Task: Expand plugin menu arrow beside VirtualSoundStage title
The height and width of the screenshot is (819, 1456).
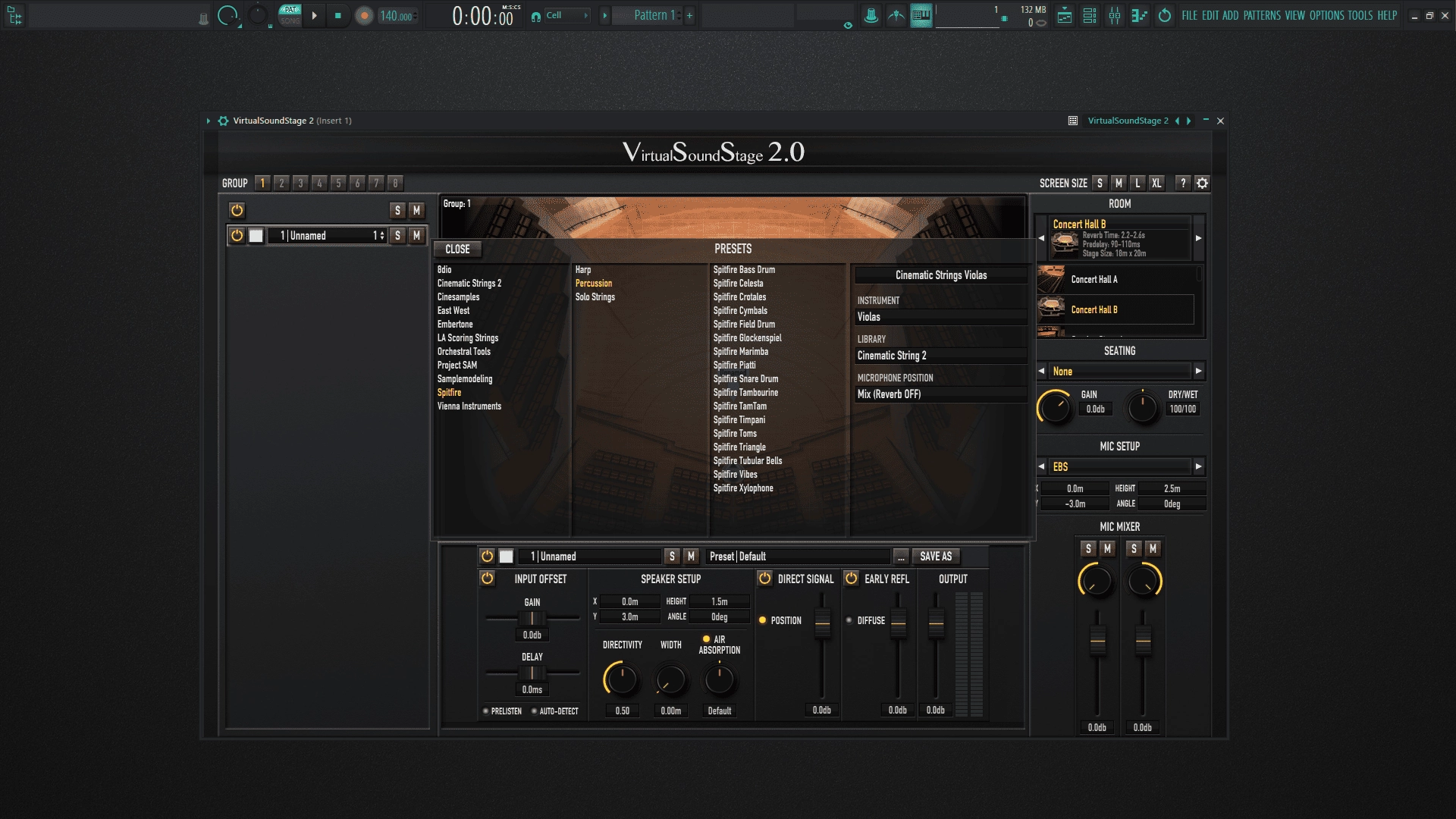Action: pos(209,121)
